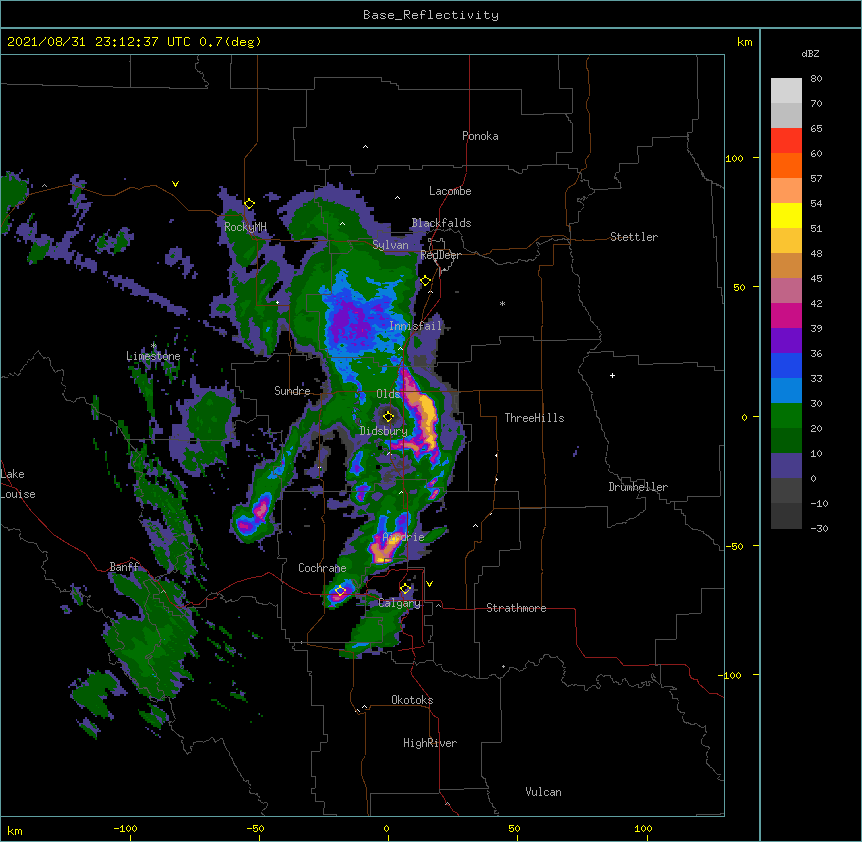Click the Lake Louise label
The height and width of the screenshot is (842, 862).
(x=18, y=484)
